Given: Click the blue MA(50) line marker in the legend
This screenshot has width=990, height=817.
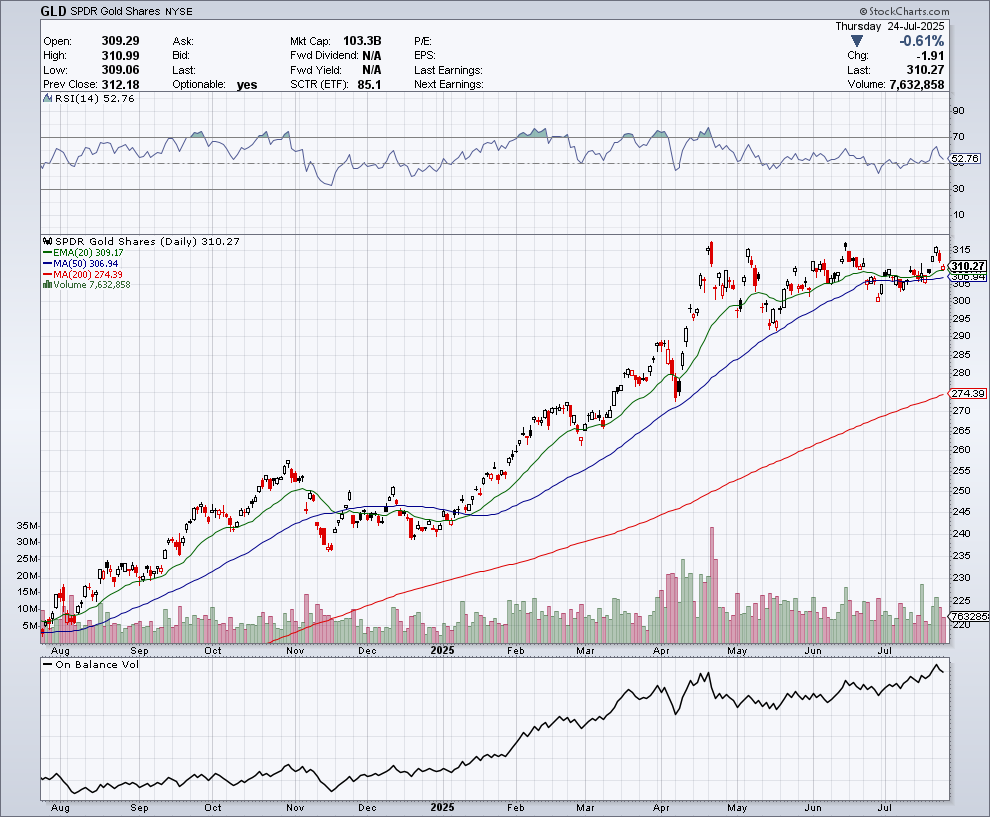Looking at the screenshot, I should (47, 263).
